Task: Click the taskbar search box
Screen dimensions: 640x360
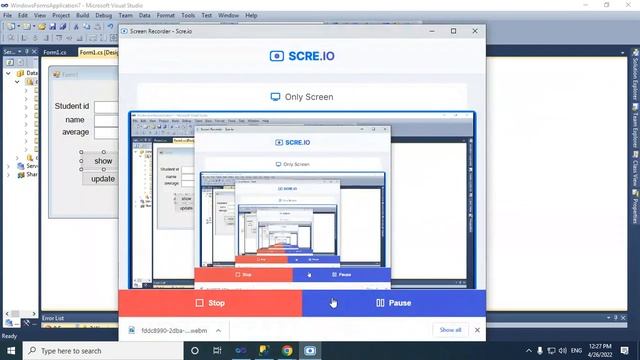Action: (x=103, y=351)
